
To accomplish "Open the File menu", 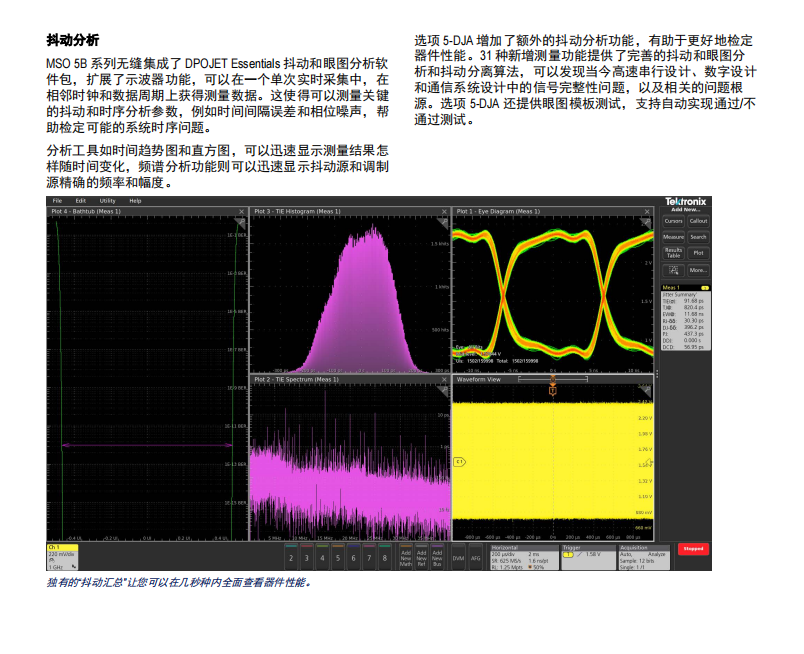I will click(57, 201).
